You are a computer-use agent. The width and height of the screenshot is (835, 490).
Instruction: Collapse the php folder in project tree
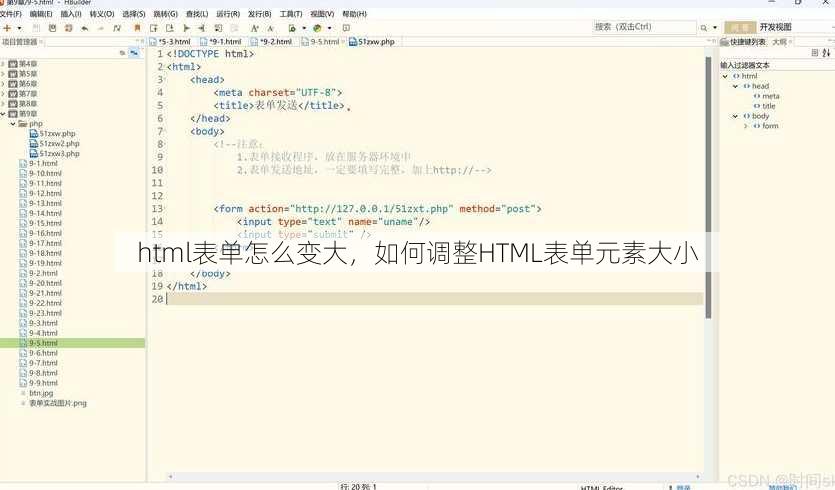click(x=13, y=124)
